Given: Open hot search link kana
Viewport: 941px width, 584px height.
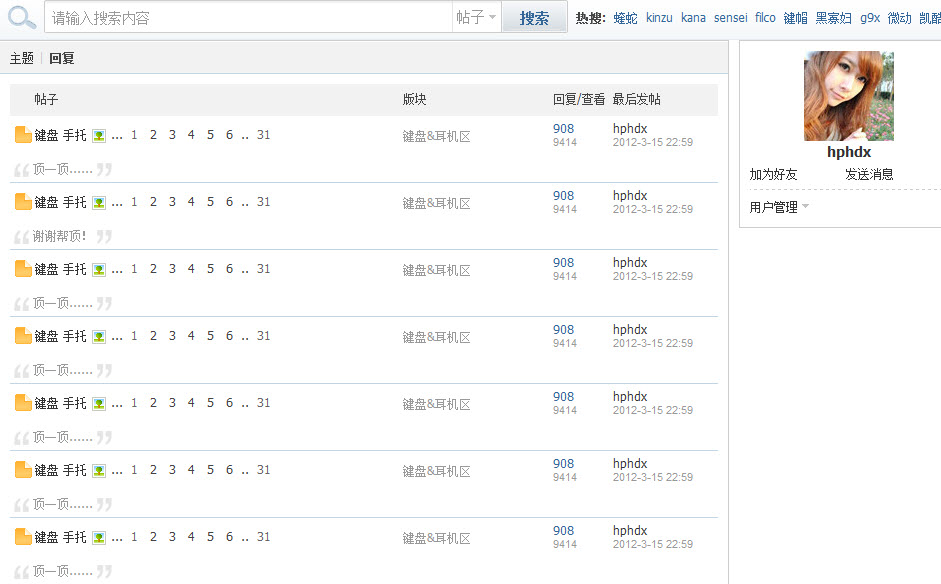Looking at the screenshot, I should pyautogui.click(x=693, y=18).
